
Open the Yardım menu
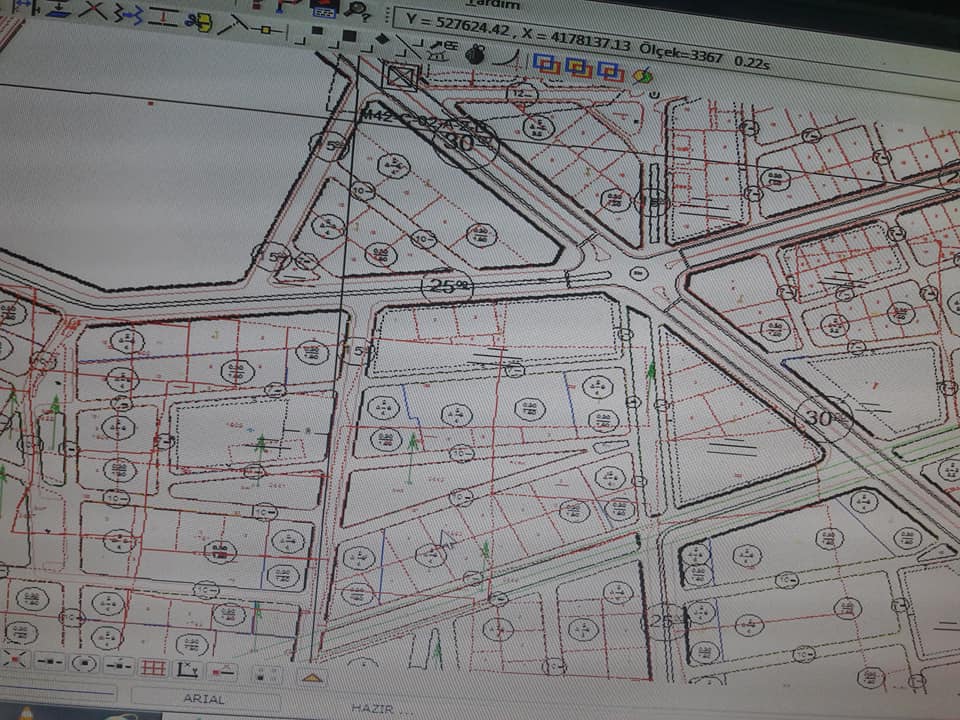pyautogui.click(x=493, y=4)
